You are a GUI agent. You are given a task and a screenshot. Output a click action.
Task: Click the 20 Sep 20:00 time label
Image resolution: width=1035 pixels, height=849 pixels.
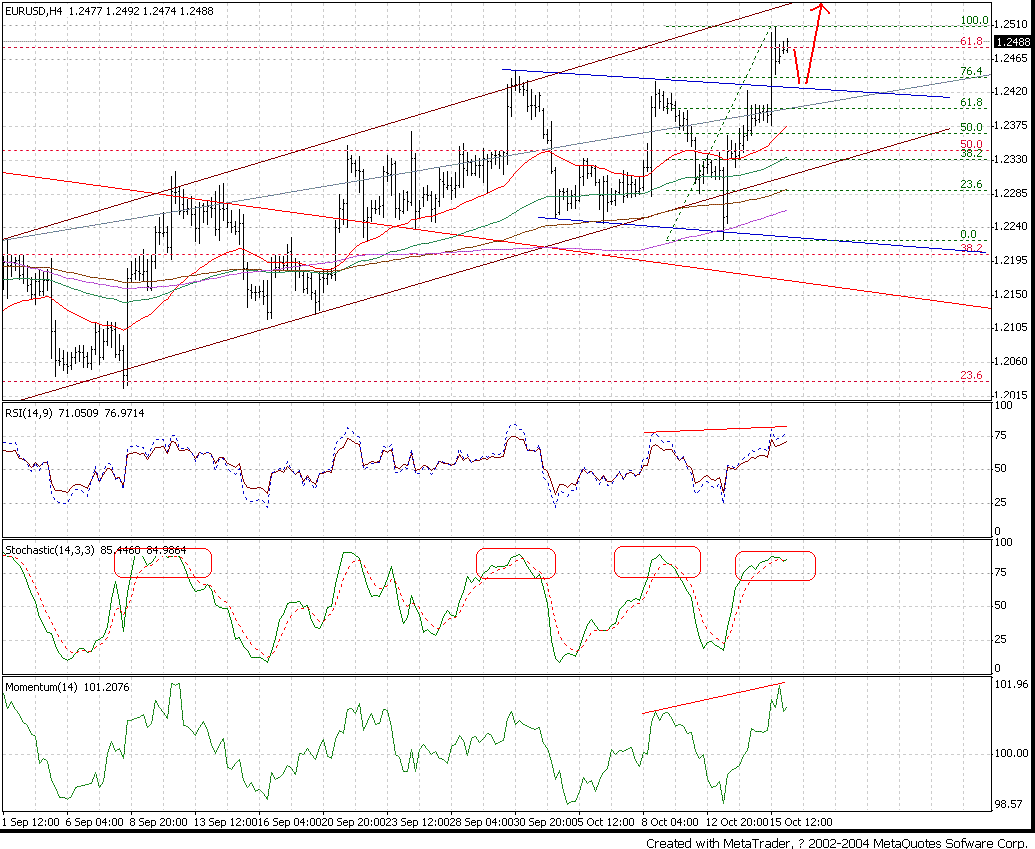(x=354, y=822)
